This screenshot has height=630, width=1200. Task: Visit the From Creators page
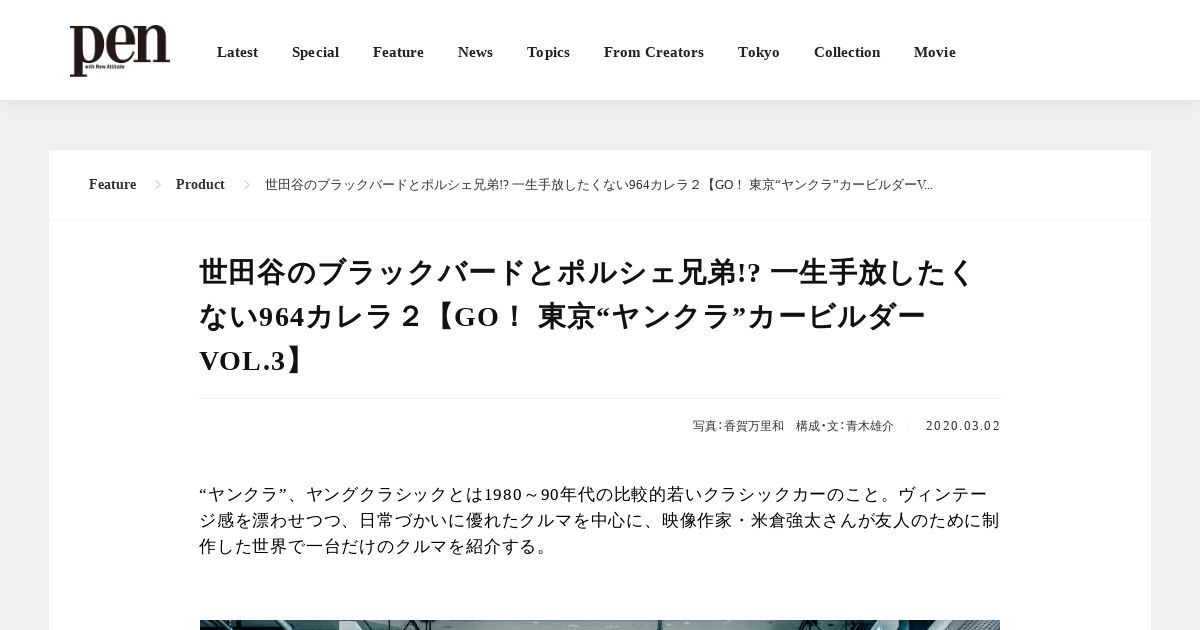click(x=654, y=52)
